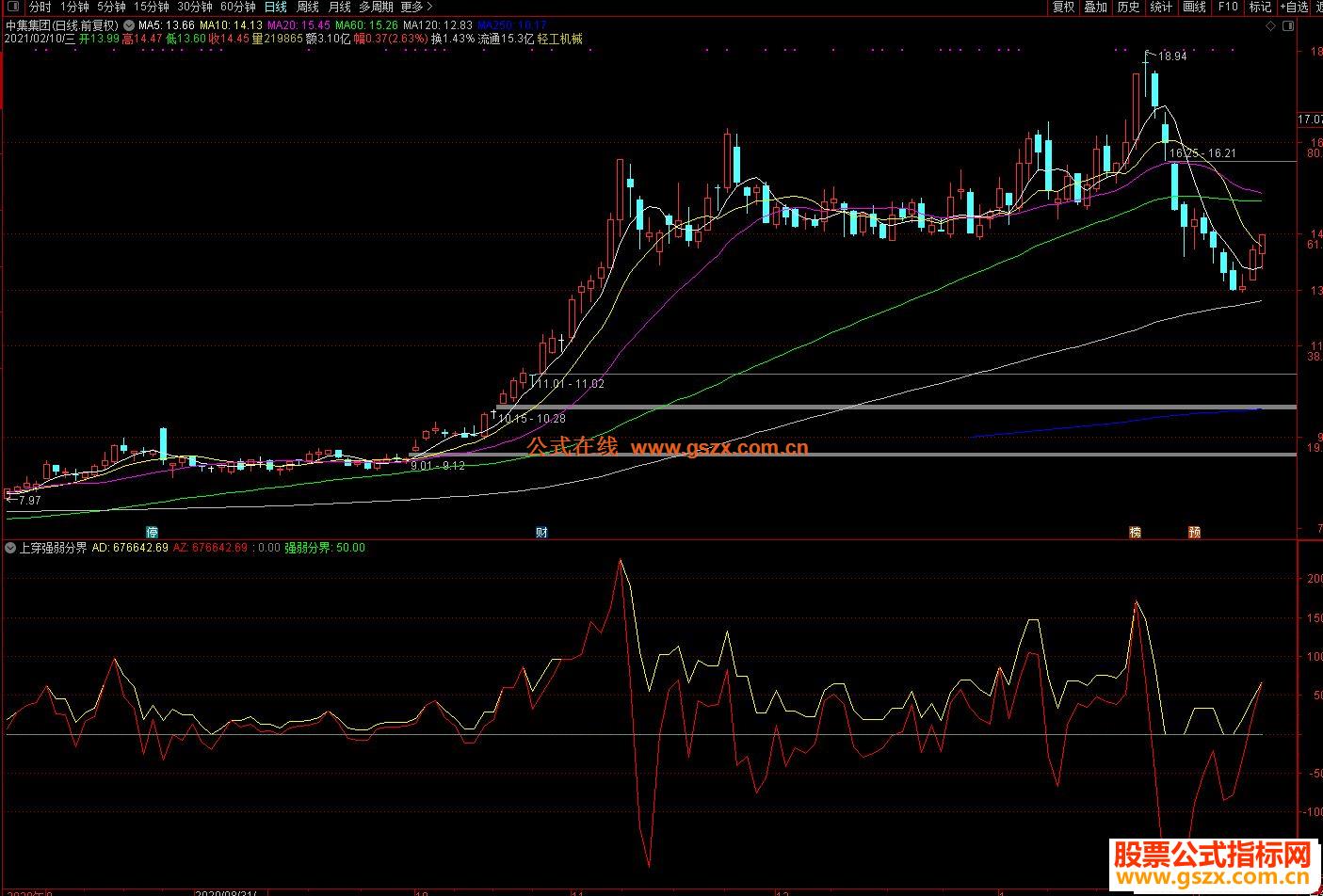The width and height of the screenshot is (1323, 896).
Task: Expand the 更多 periods menu
Action: [x=416, y=7]
